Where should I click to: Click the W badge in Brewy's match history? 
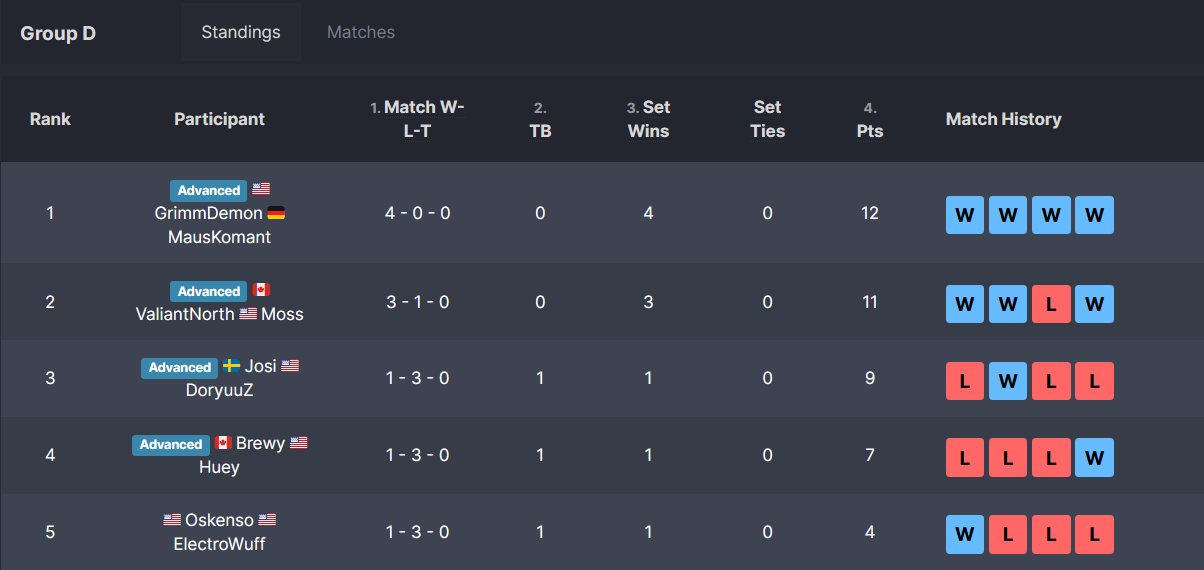coord(1094,458)
